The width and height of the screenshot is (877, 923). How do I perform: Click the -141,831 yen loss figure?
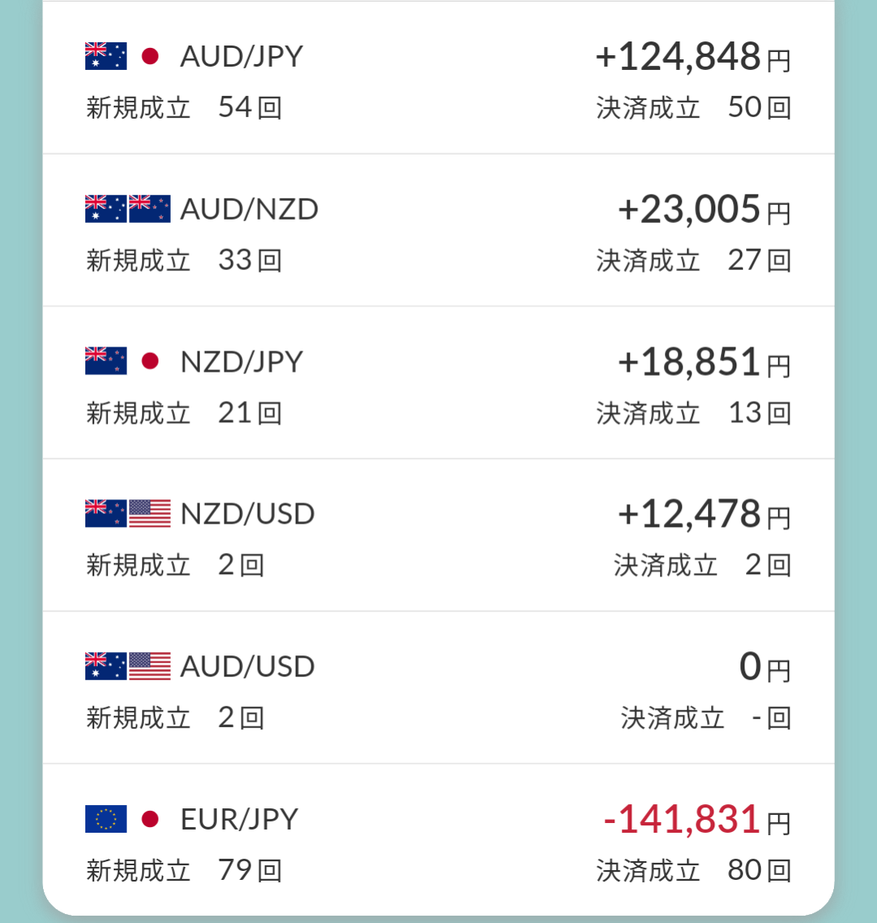697,819
